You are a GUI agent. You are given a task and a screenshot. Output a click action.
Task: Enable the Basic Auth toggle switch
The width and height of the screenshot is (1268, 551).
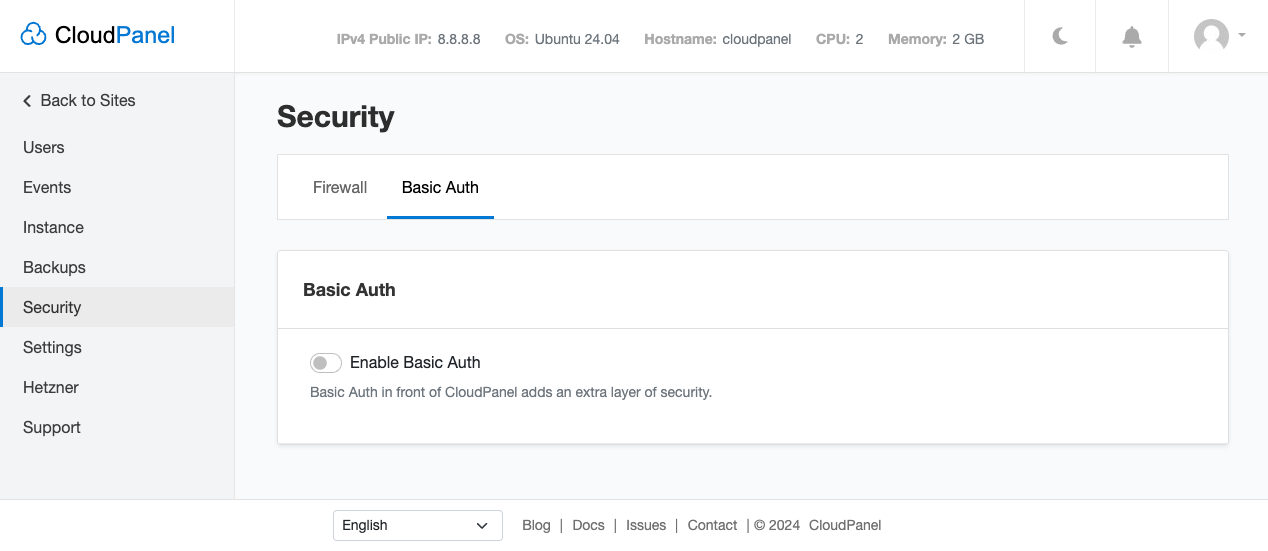pos(326,363)
